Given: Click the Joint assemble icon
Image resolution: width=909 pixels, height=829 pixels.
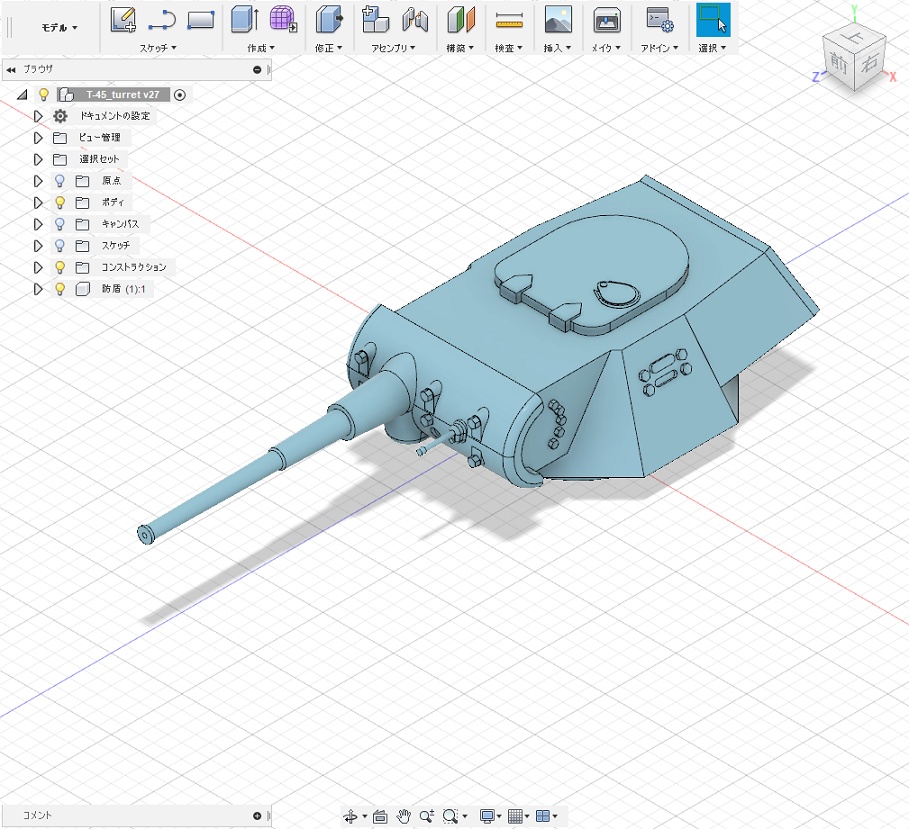Looking at the screenshot, I should 414,20.
